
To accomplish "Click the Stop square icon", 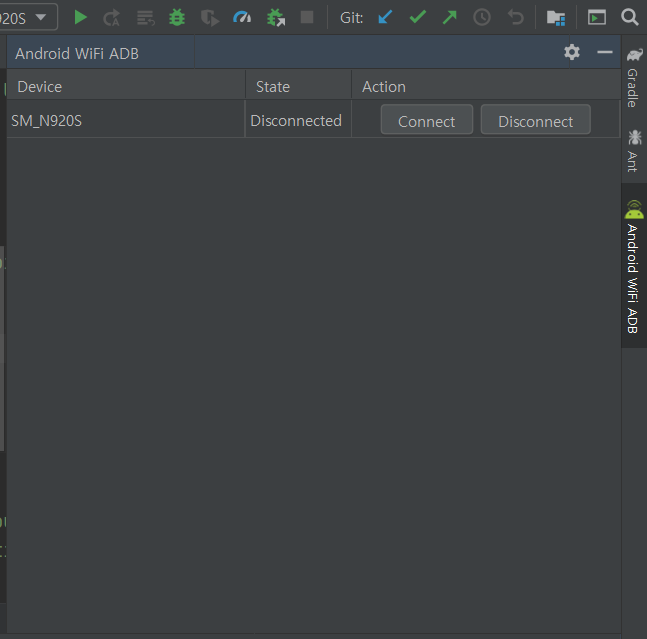I will [x=307, y=17].
